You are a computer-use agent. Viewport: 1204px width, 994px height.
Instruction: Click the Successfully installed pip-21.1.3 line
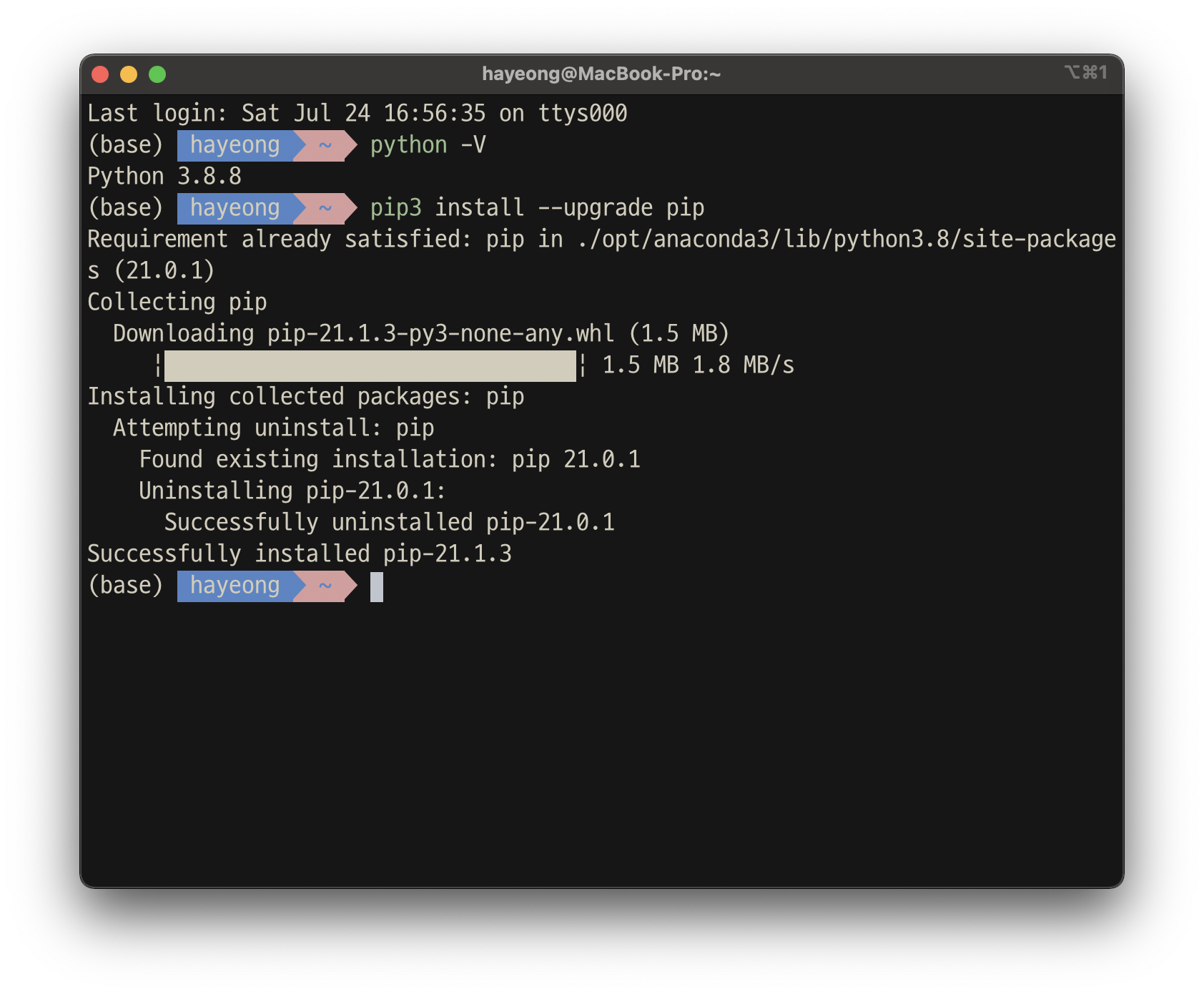300,553
